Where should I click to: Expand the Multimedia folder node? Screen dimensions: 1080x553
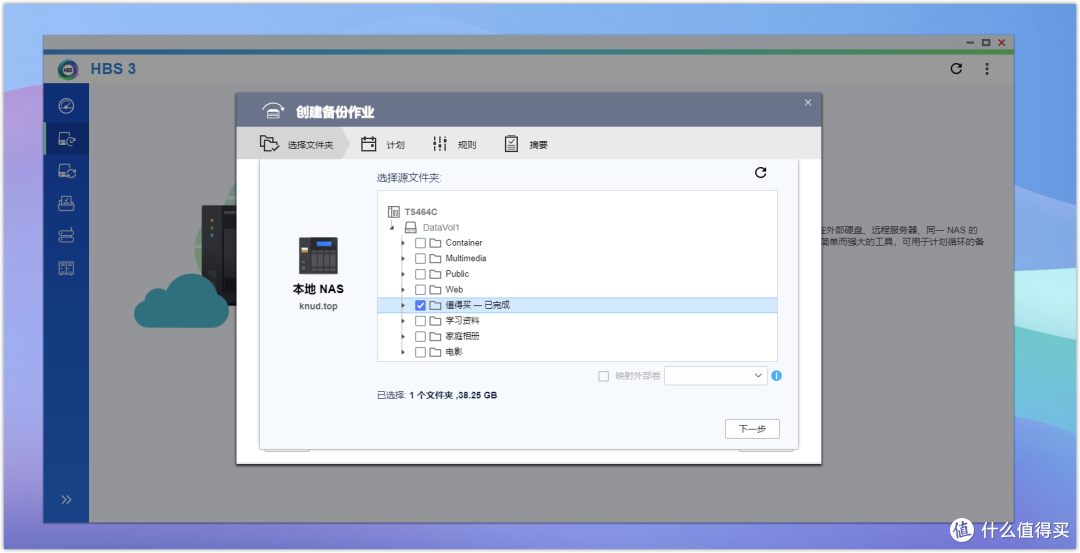(x=403, y=258)
